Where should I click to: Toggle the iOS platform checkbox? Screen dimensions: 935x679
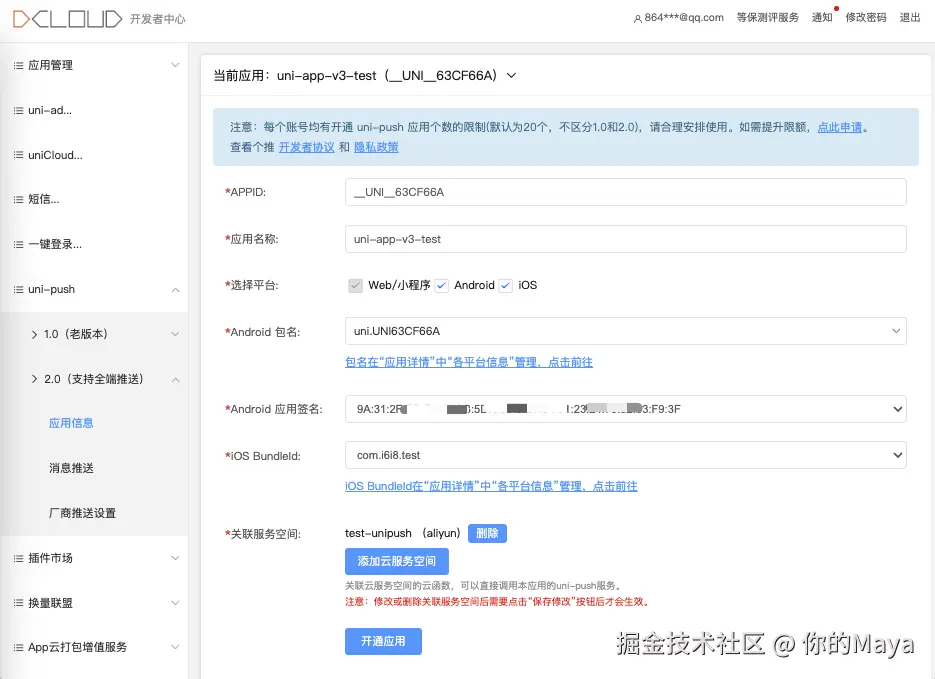(506, 286)
